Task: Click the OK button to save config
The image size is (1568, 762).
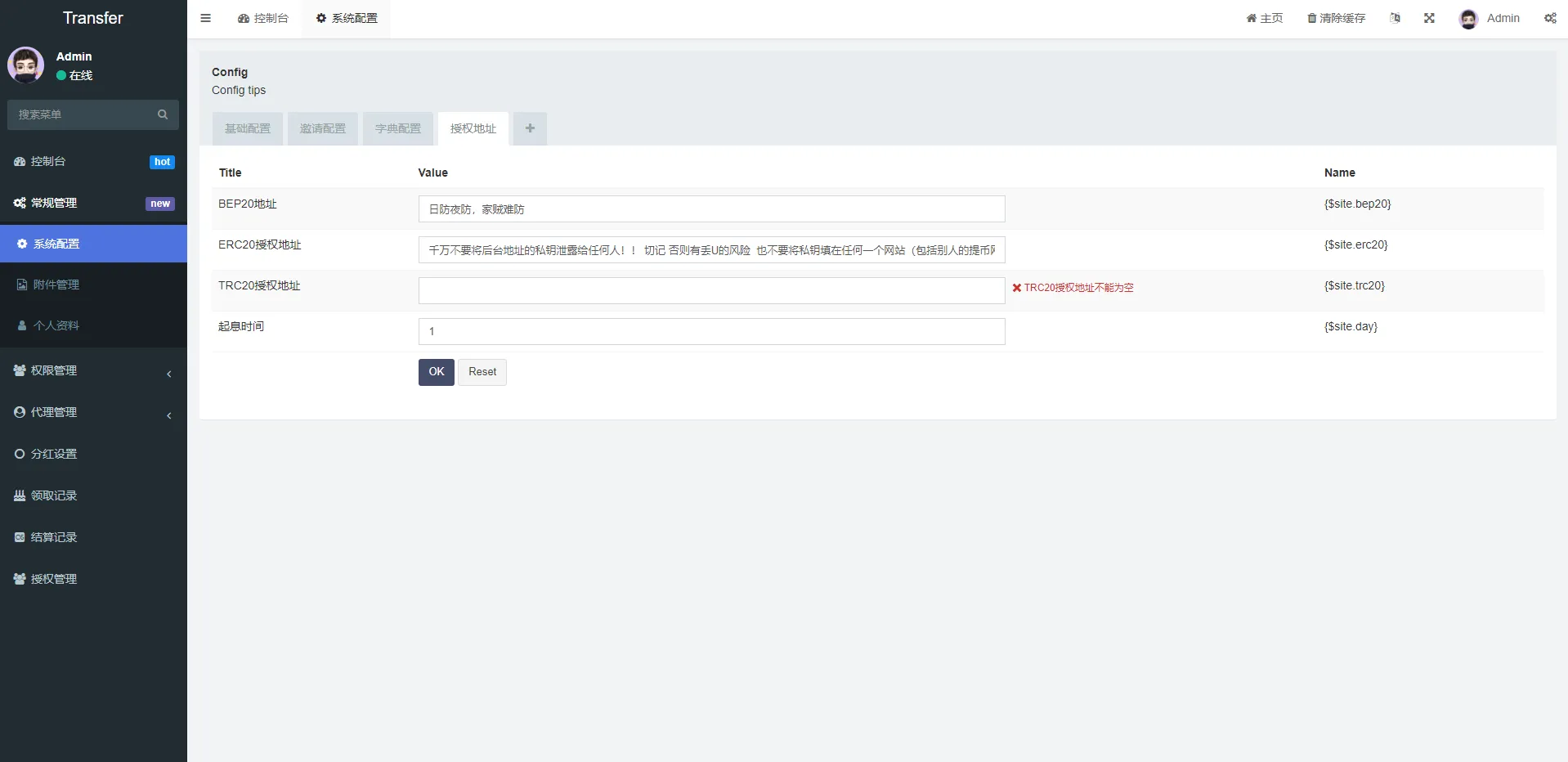Action: coord(436,371)
